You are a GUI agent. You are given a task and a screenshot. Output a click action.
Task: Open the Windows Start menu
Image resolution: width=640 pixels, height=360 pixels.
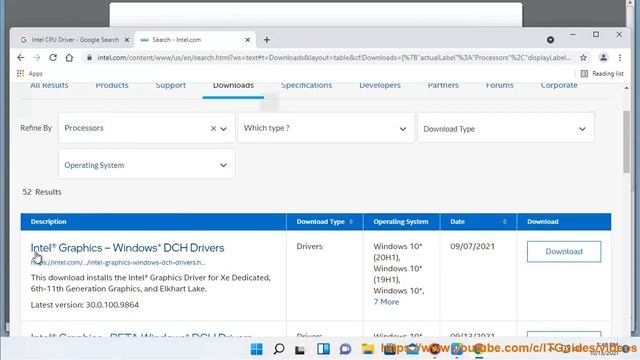pos(256,349)
